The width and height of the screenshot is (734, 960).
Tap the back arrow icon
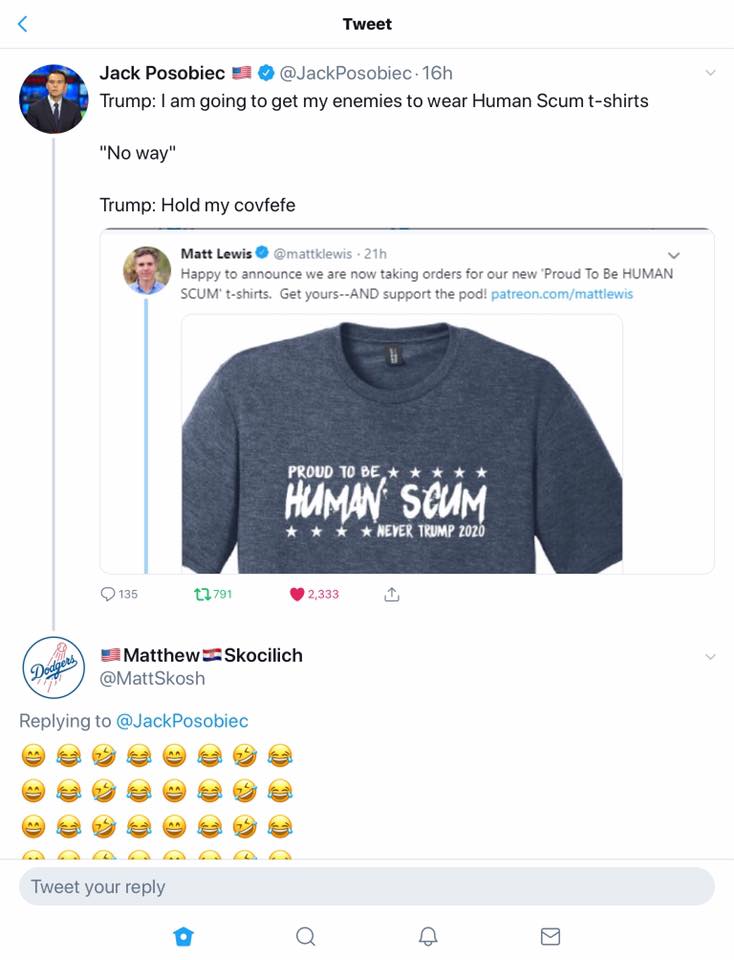click(x=23, y=24)
